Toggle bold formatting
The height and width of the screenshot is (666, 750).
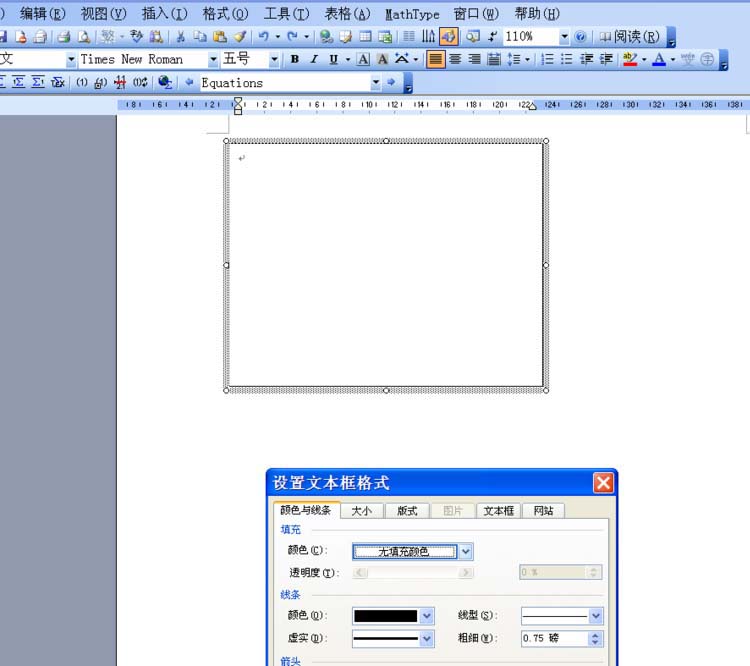click(x=295, y=59)
